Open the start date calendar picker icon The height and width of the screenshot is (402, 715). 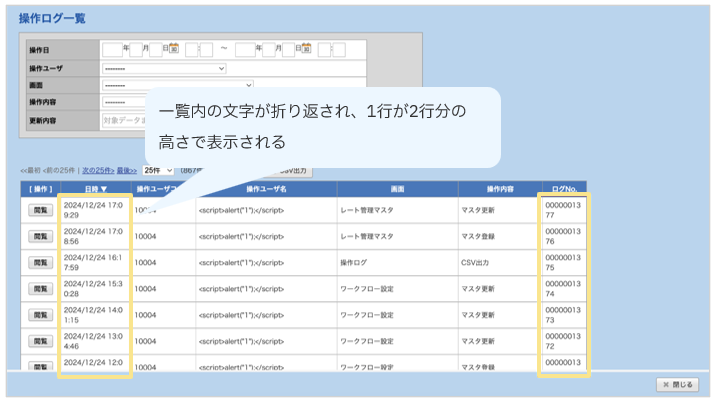click(x=174, y=49)
